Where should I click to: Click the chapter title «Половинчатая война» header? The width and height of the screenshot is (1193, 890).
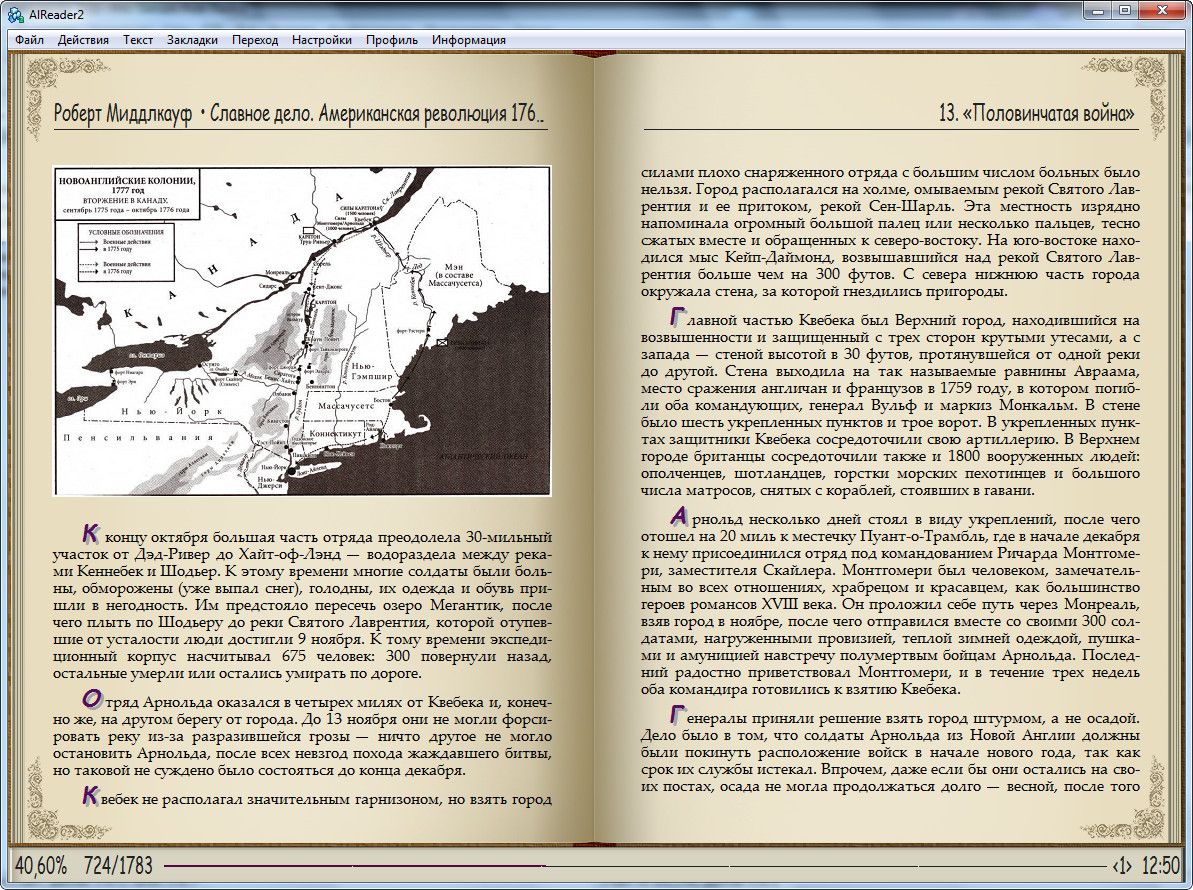tap(1037, 113)
